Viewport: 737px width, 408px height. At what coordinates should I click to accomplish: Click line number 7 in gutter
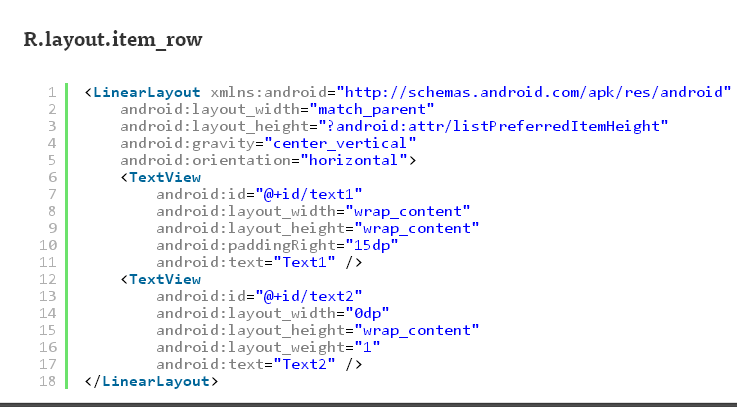[x=52, y=194]
